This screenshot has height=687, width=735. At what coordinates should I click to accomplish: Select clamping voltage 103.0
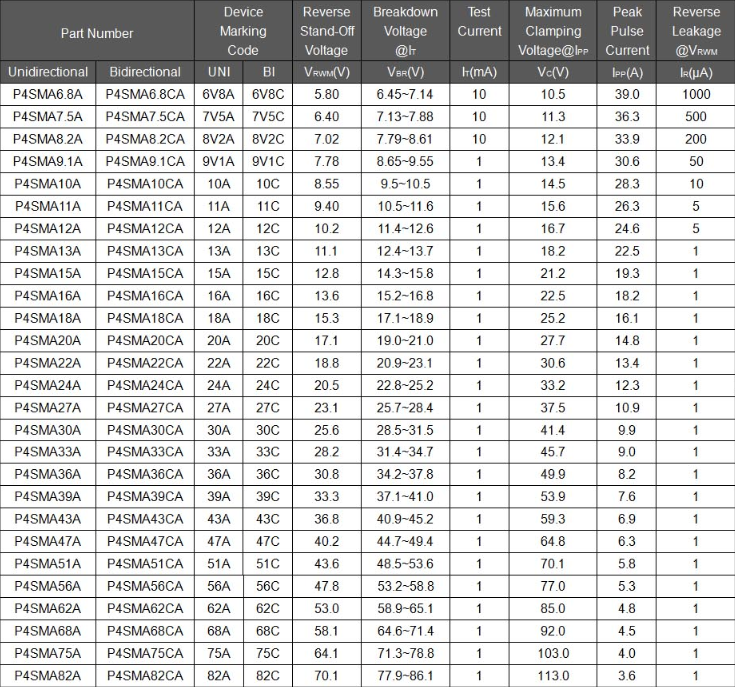(553, 653)
